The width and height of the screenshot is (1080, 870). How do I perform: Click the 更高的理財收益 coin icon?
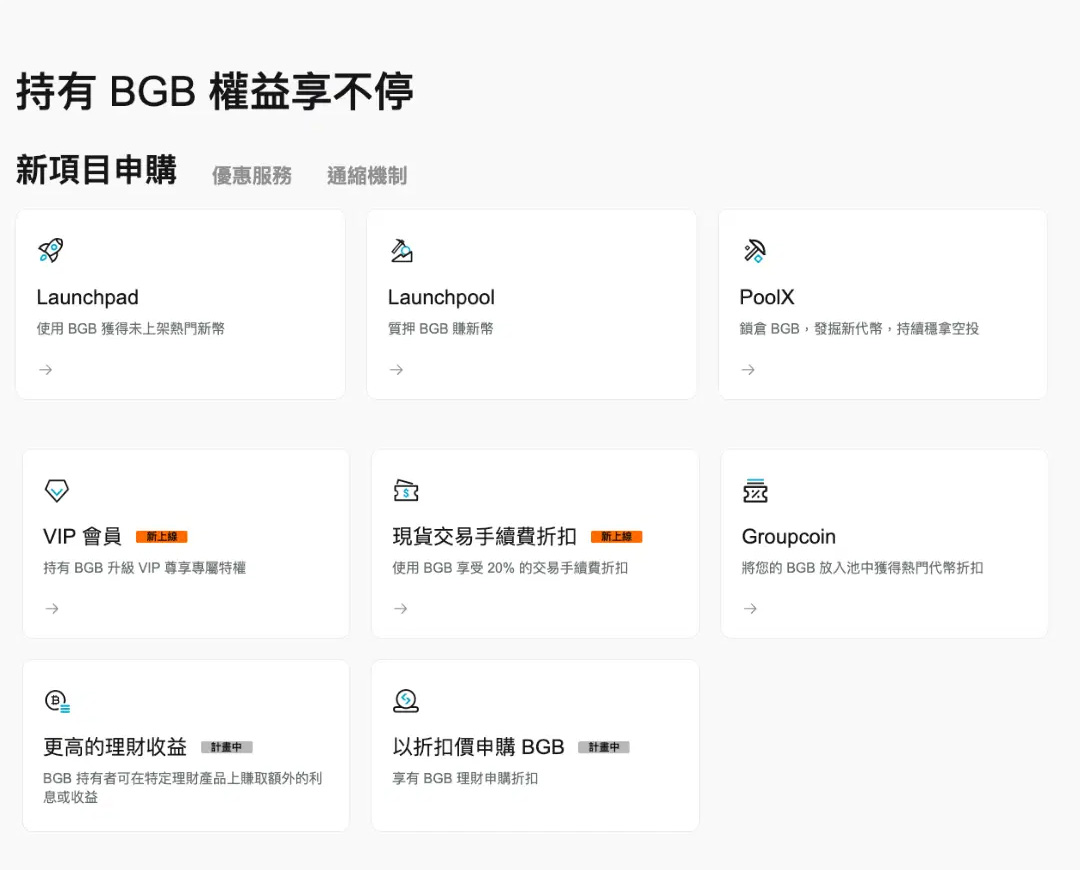[x=57, y=701]
